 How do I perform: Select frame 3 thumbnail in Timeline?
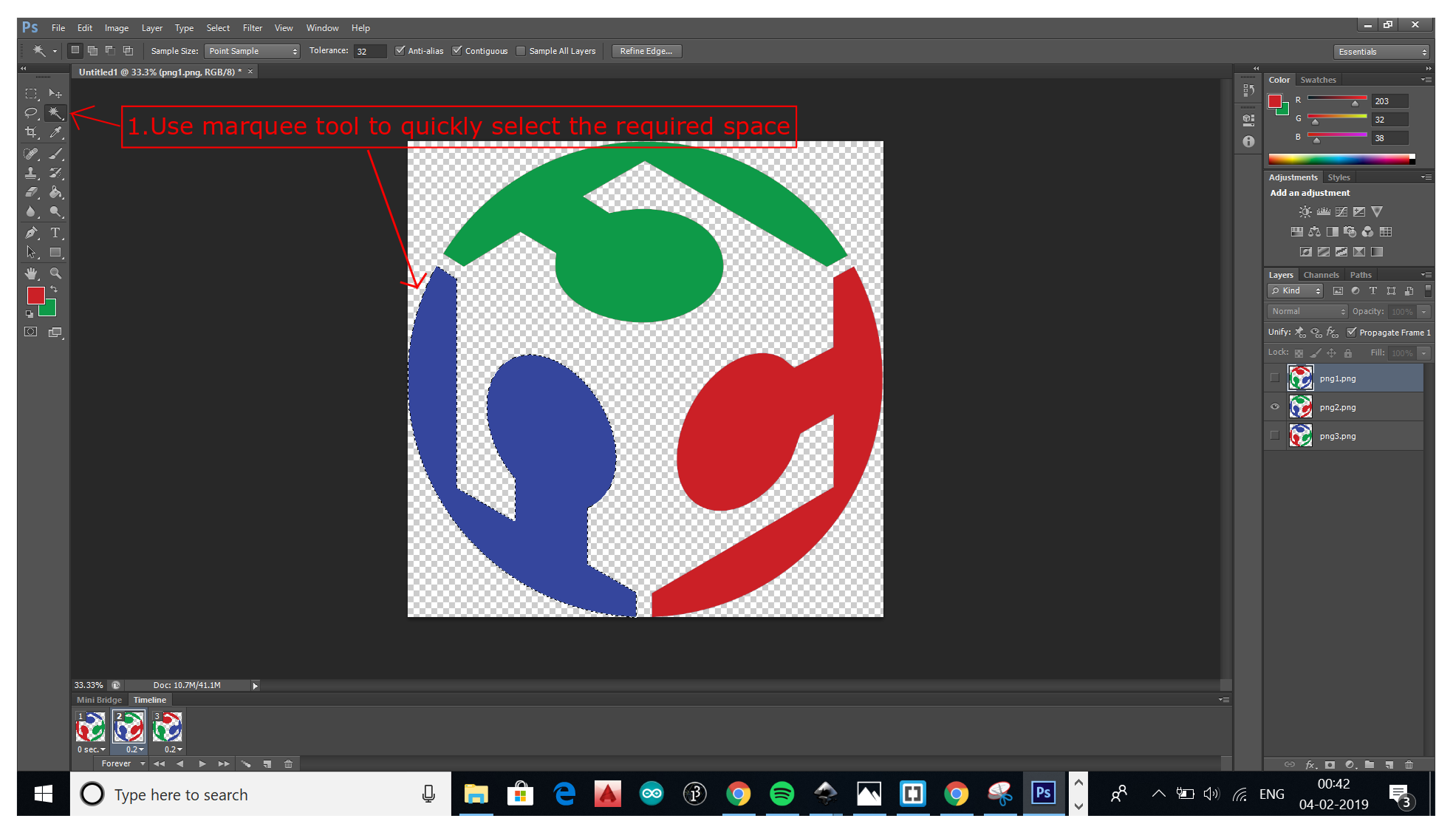[167, 727]
